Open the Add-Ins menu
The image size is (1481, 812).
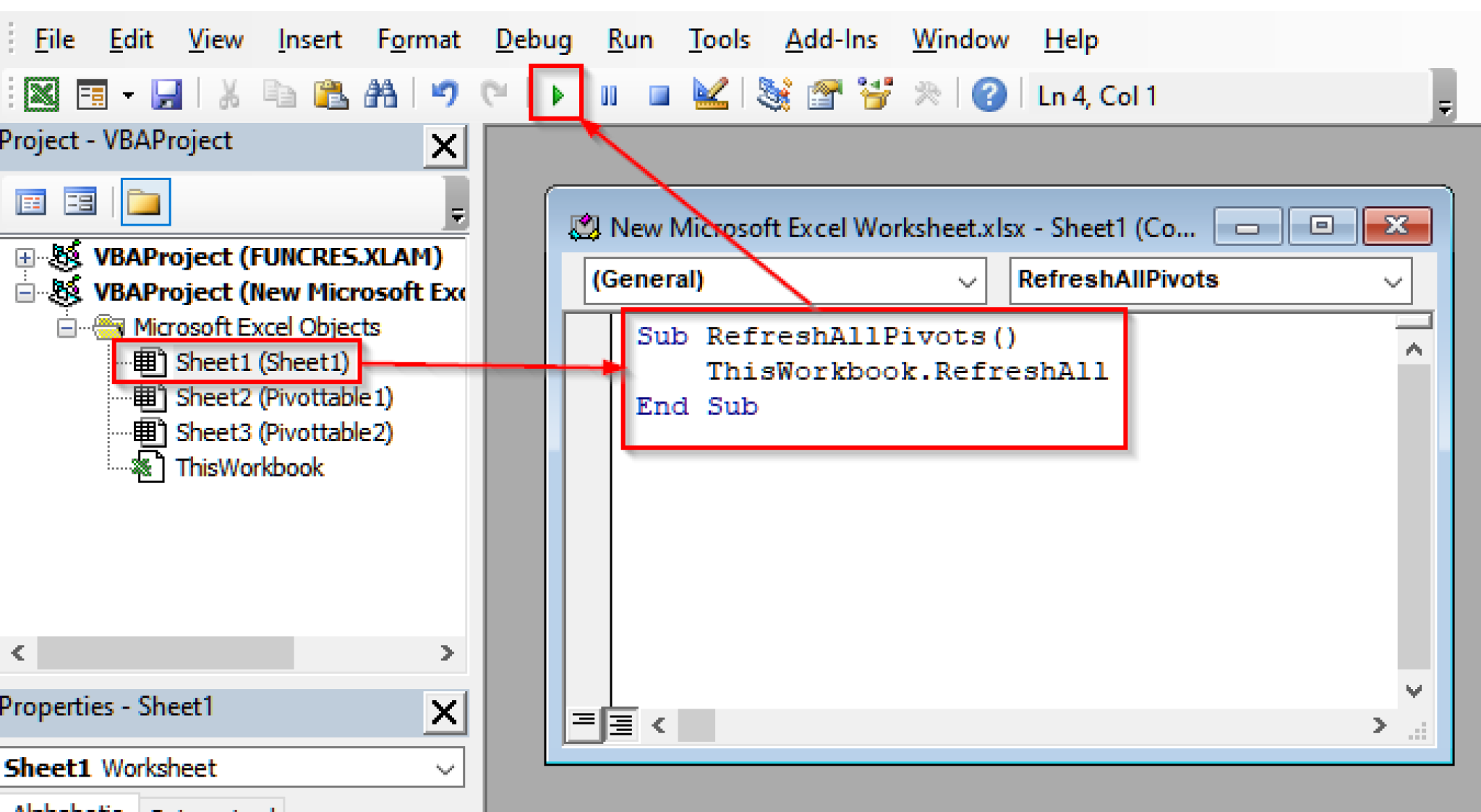coord(830,40)
